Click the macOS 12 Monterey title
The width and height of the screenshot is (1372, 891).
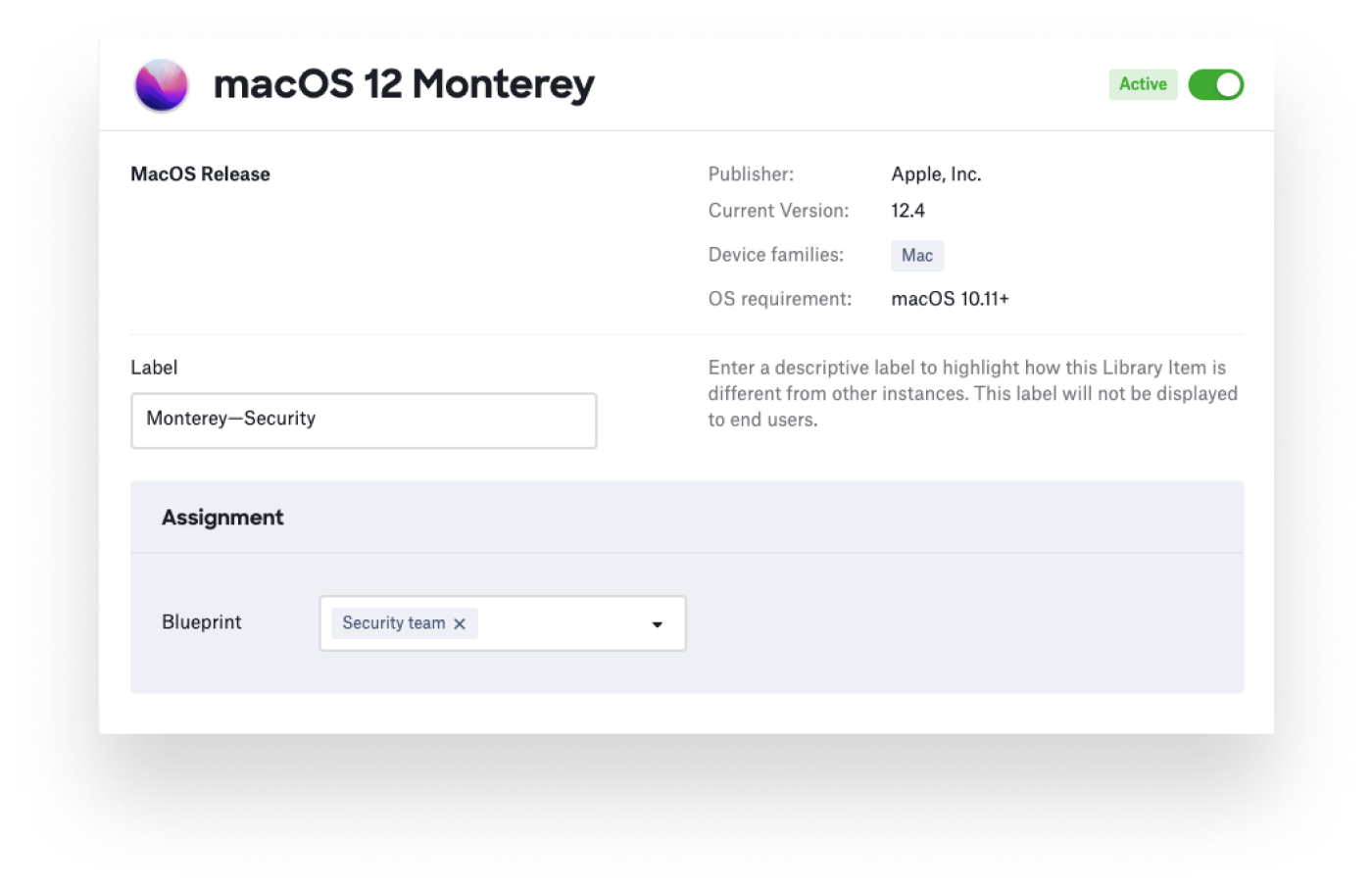[404, 84]
